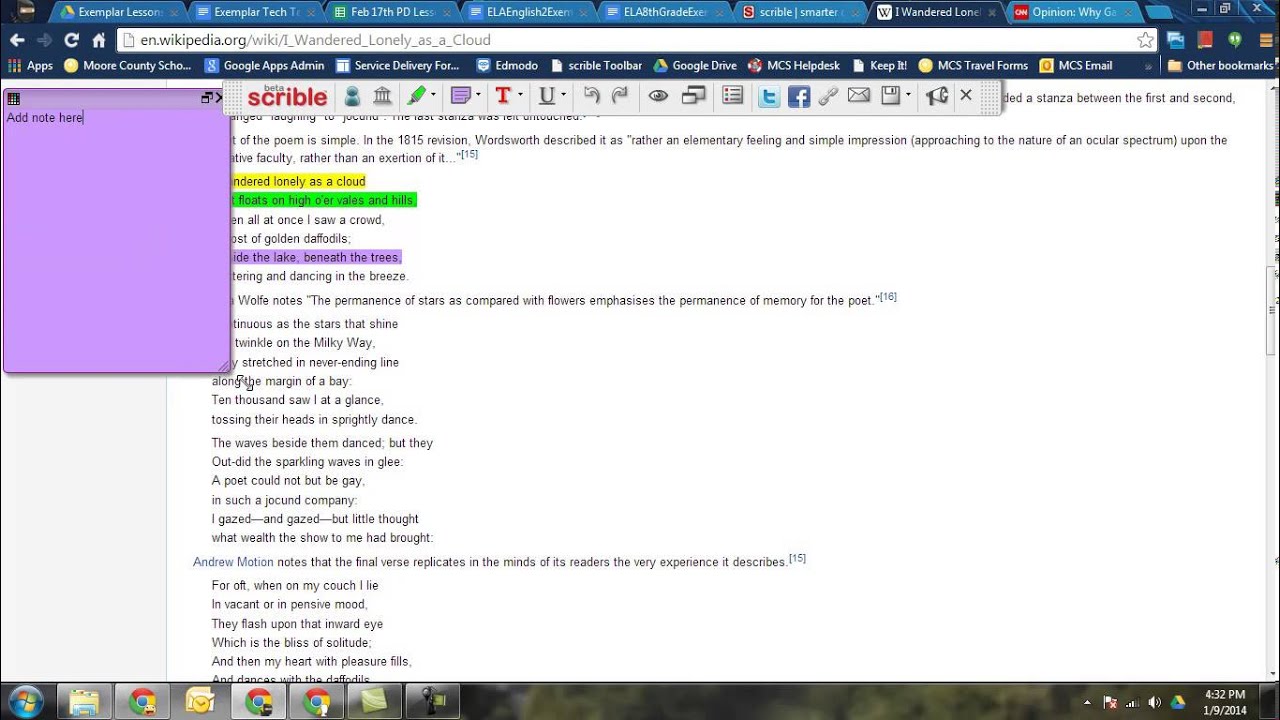The width and height of the screenshot is (1280, 720).
Task: Open MCS Helpdesk bookmark
Action: pyautogui.click(x=794, y=66)
